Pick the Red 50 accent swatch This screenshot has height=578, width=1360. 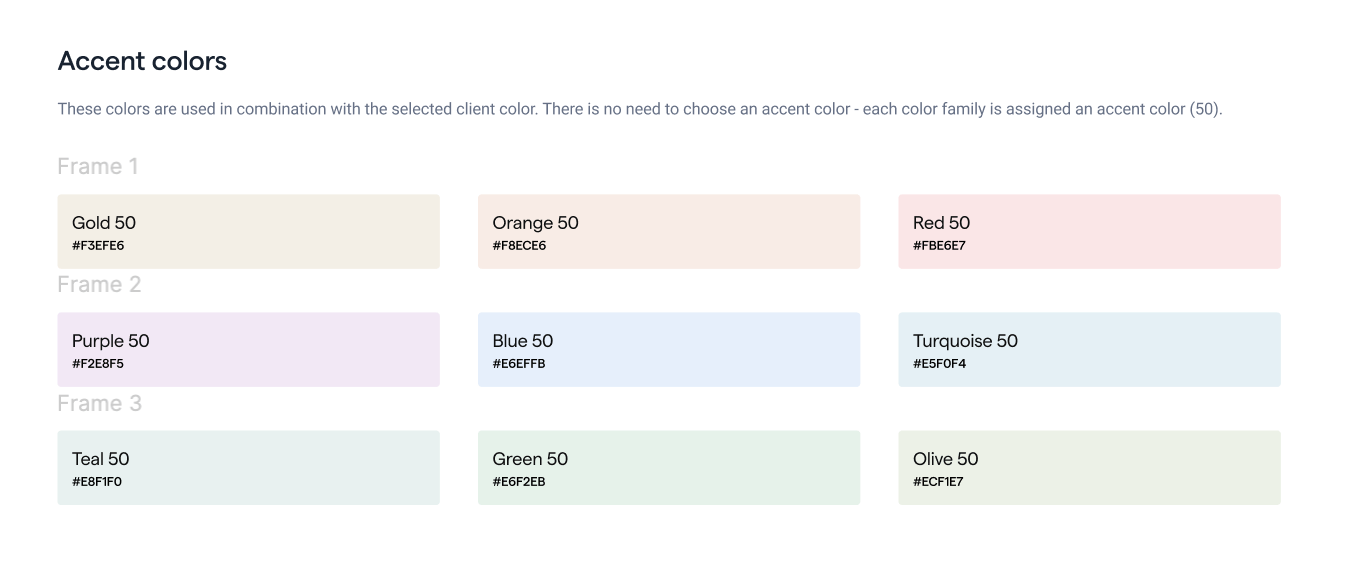pyautogui.click(x=1089, y=231)
